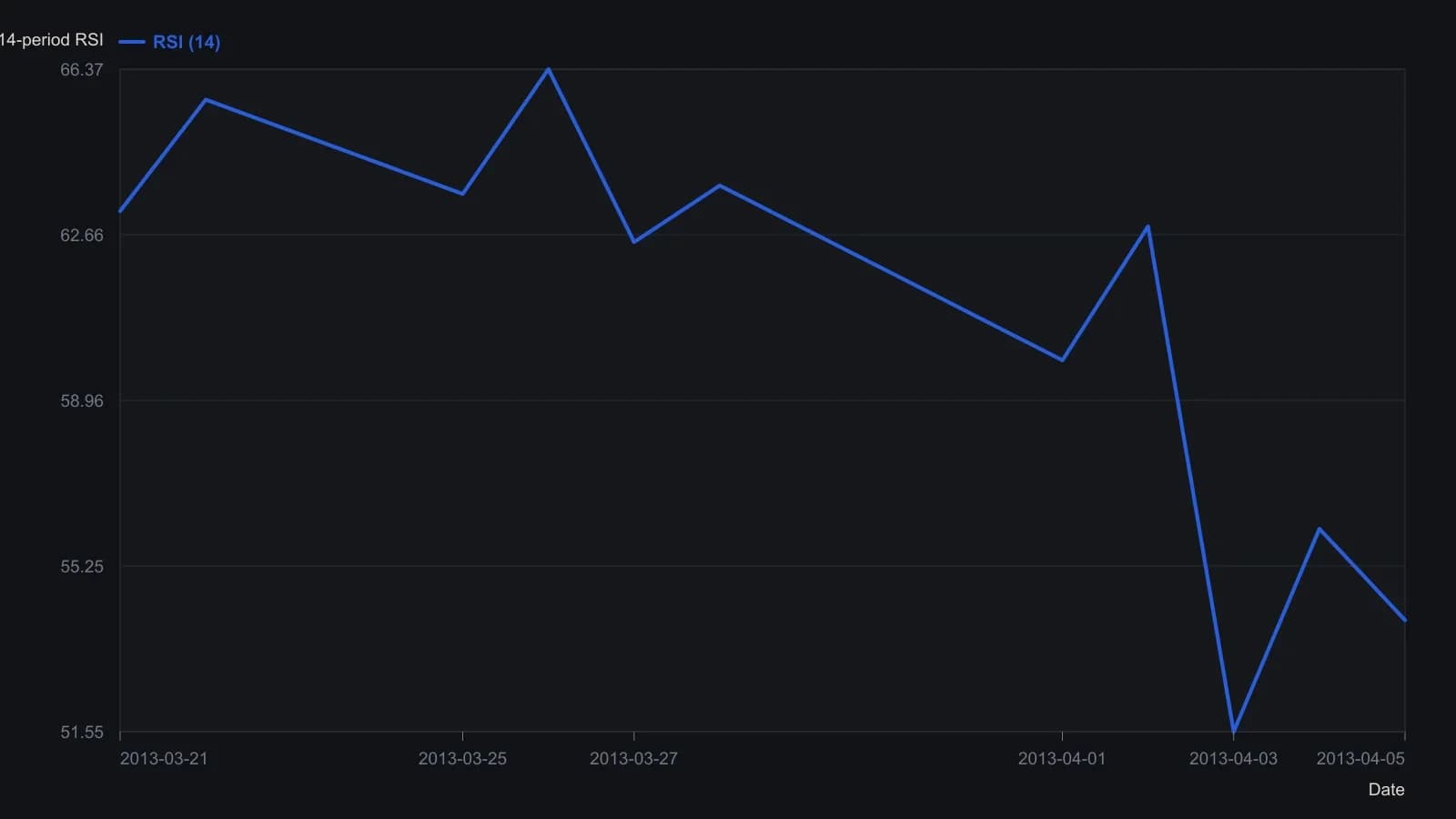
Task: Click the 2013-03-27 date label
Action: [633, 759]
